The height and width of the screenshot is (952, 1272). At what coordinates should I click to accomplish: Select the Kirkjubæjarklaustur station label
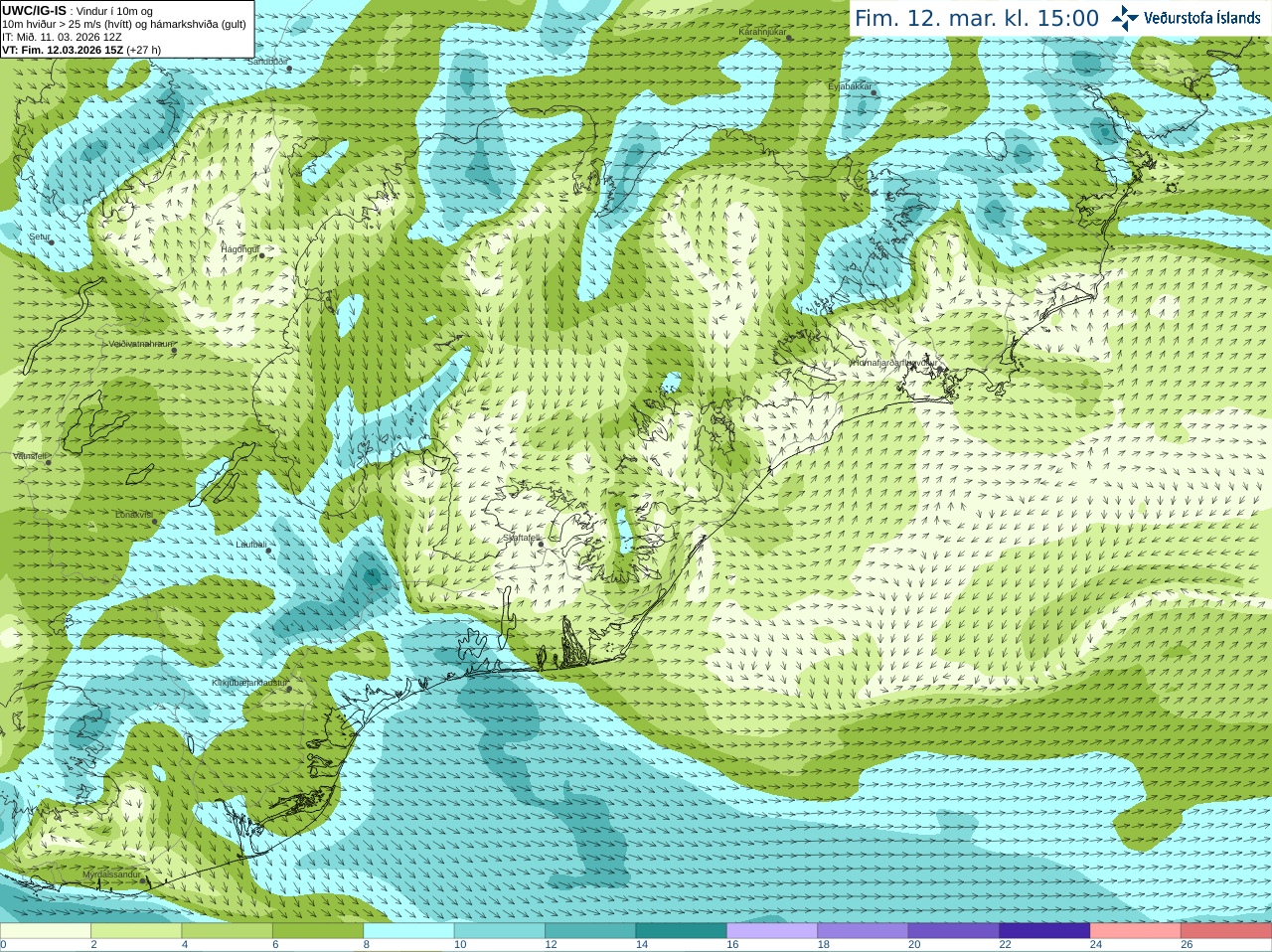pos(249,683)
